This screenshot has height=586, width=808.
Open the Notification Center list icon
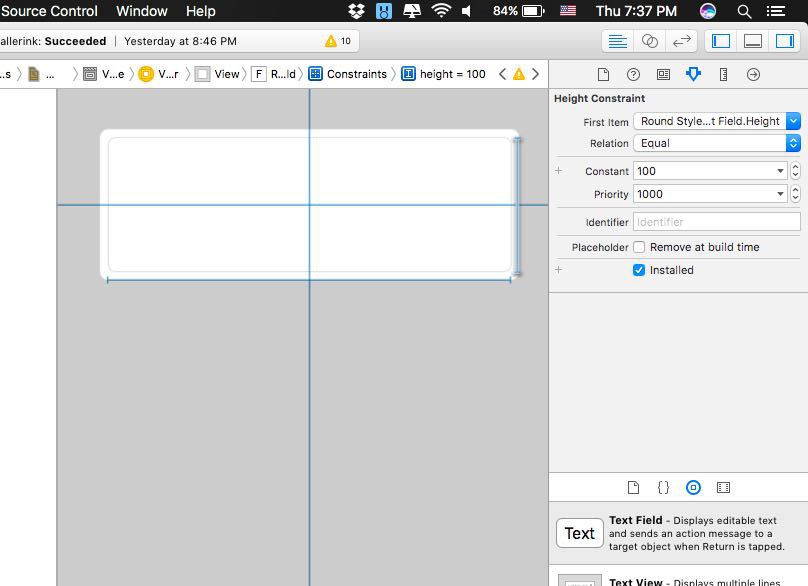click(776, 11)
